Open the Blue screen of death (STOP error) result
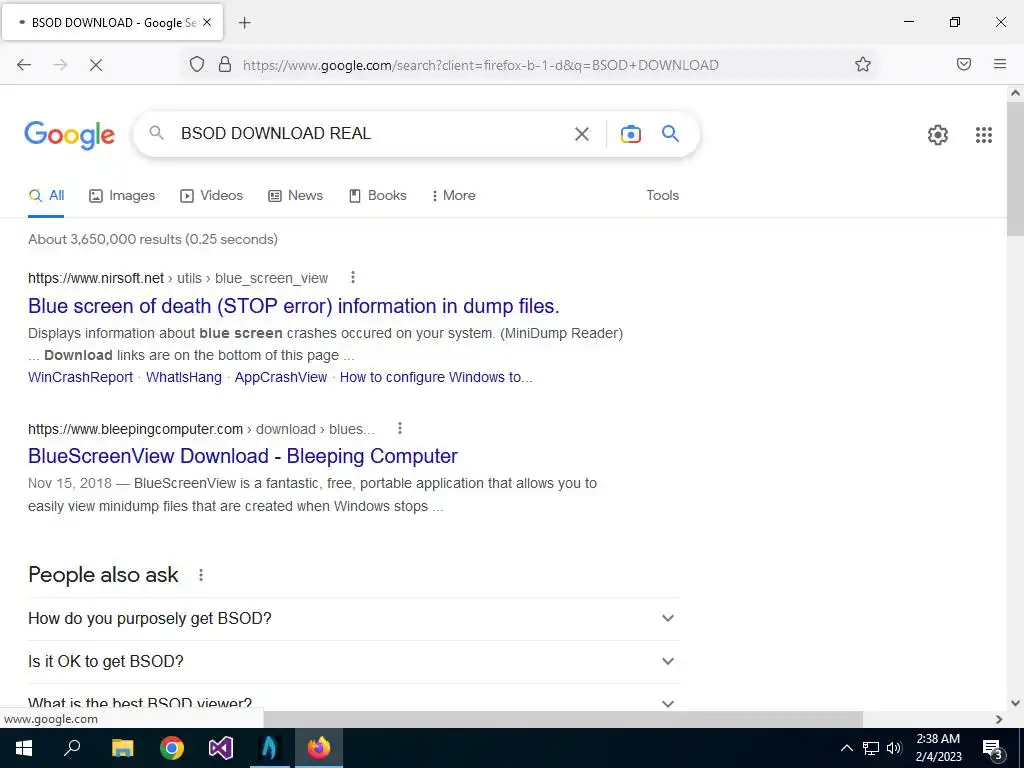 (294, 306)
